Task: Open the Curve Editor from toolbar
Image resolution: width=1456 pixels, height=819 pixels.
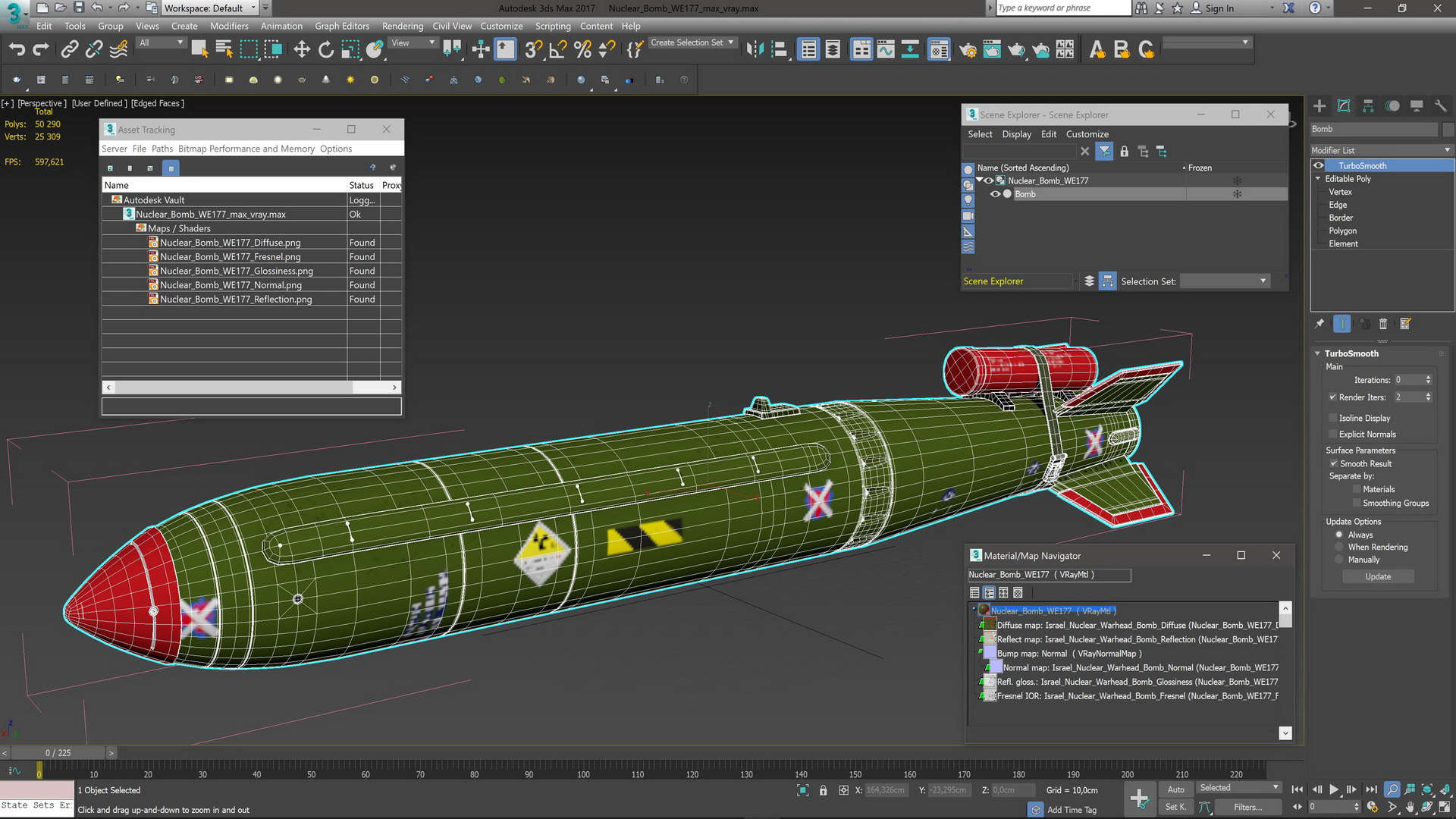Action: point(886,50)
